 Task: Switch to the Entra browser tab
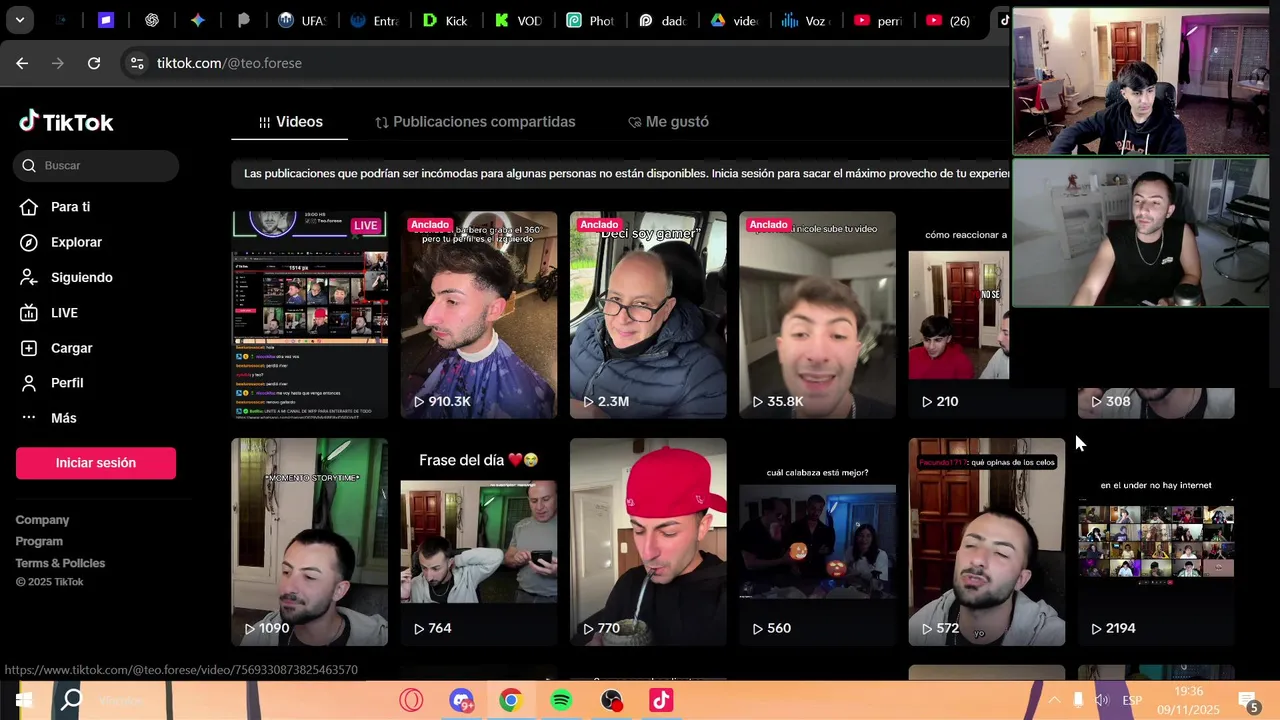point(374,20)
